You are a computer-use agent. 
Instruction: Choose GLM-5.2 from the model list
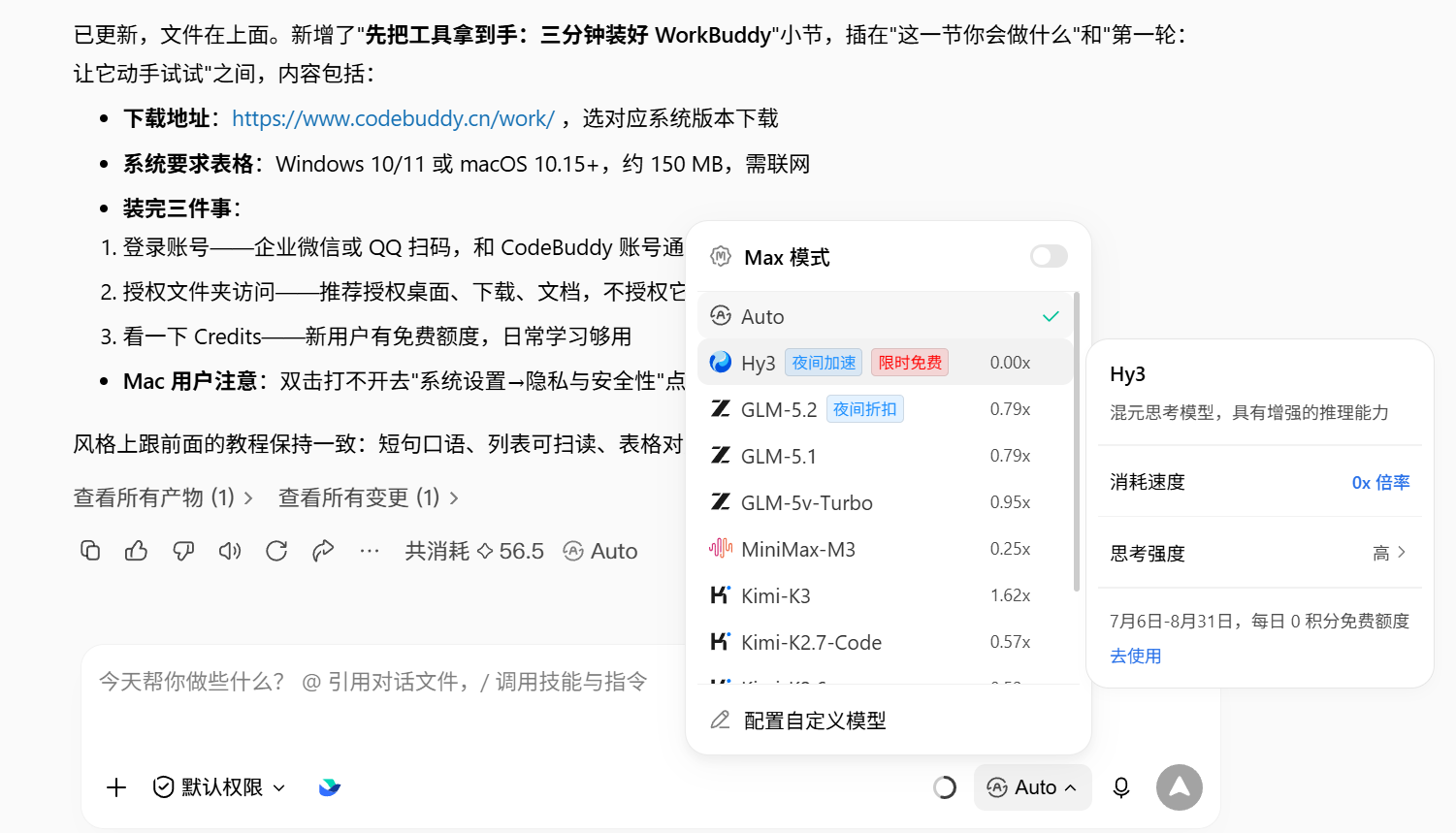[885, 409]
